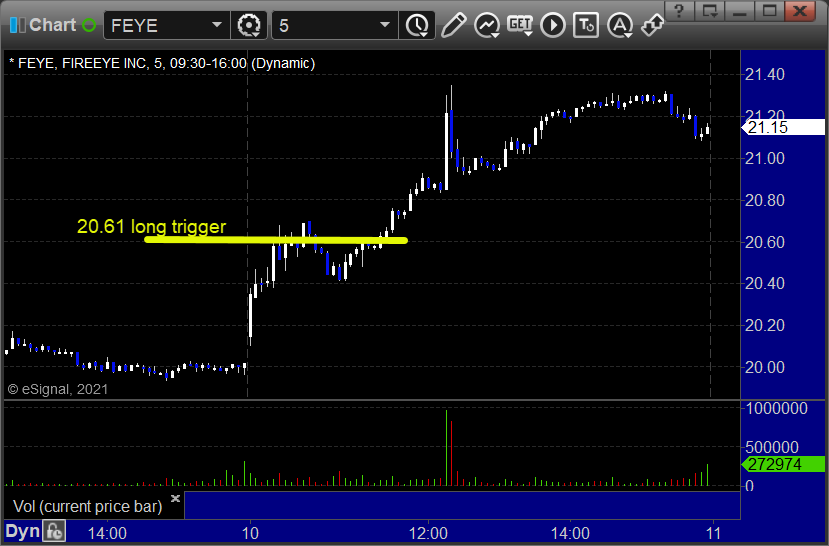Click the 20.60 price axis label

coord(764,242)
